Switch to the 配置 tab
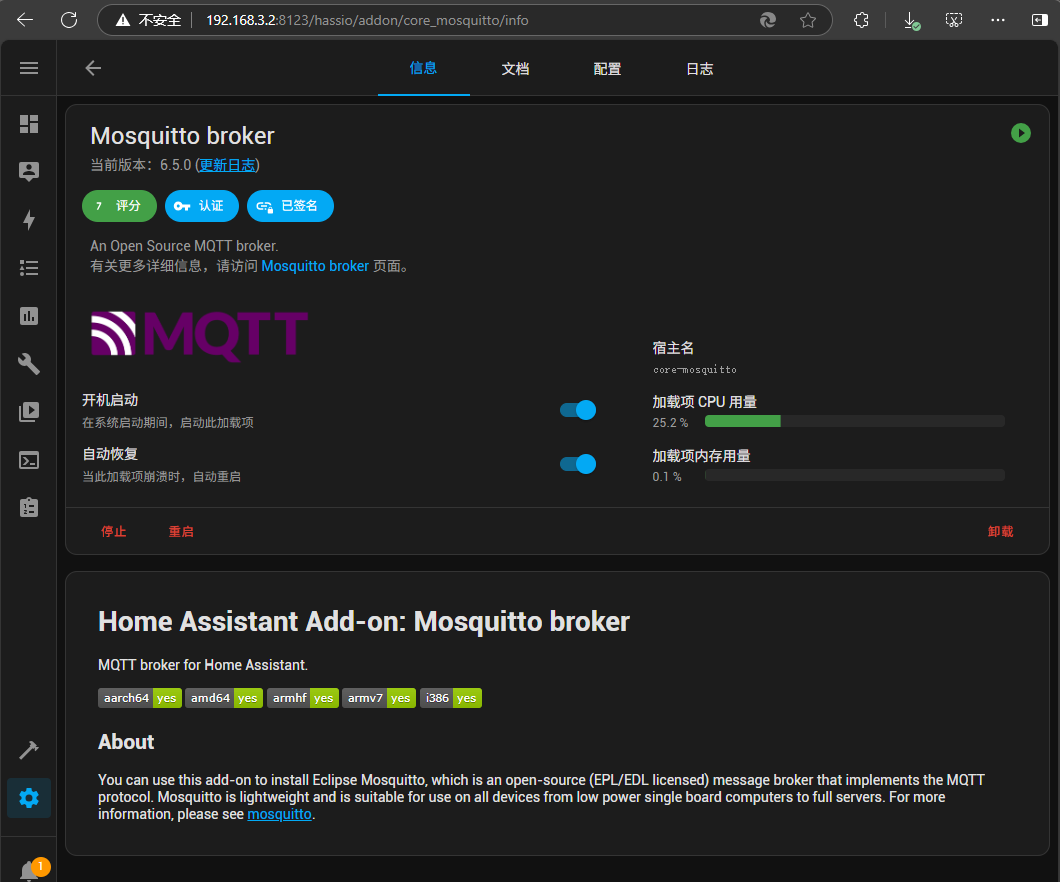This screenshot has height=882, width=1060. pyautogui.click(x=607, y=69)
